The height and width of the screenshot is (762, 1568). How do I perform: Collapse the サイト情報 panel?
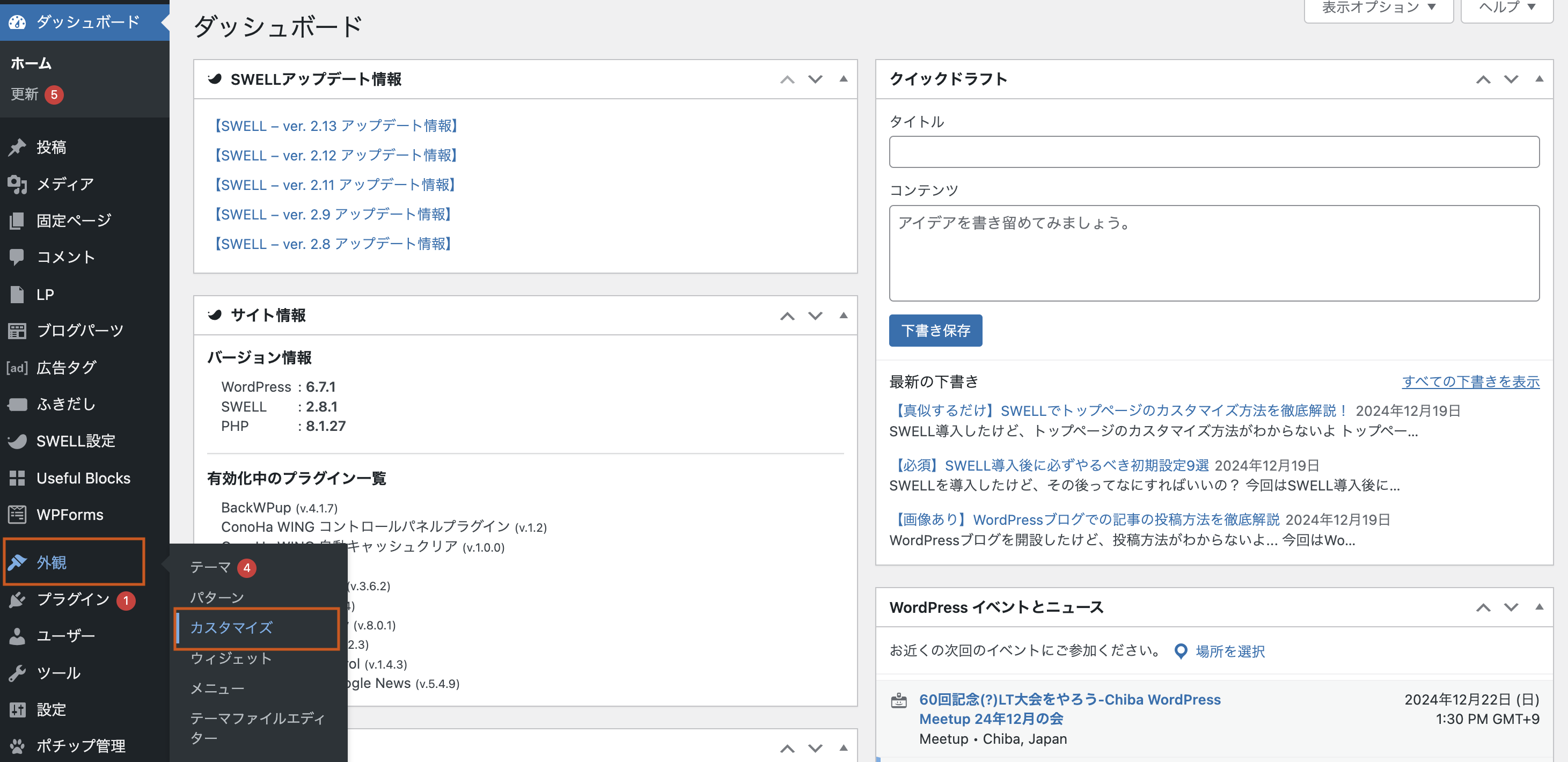coord(843,316)
